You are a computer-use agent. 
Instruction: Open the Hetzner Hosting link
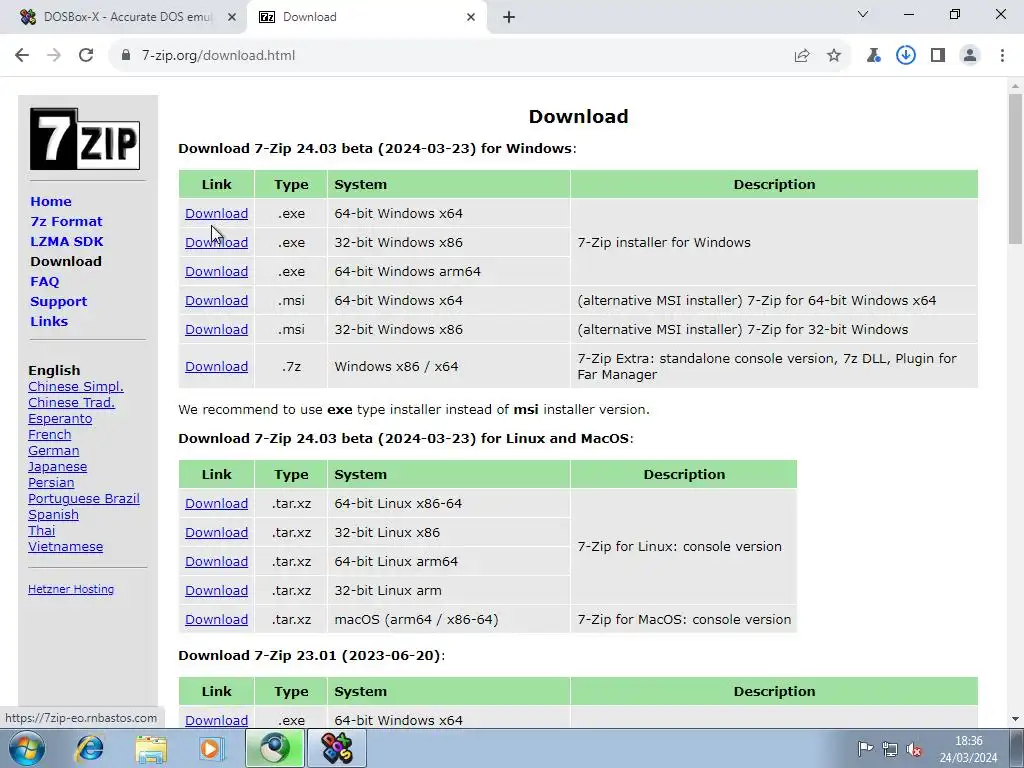coord(71,589)
